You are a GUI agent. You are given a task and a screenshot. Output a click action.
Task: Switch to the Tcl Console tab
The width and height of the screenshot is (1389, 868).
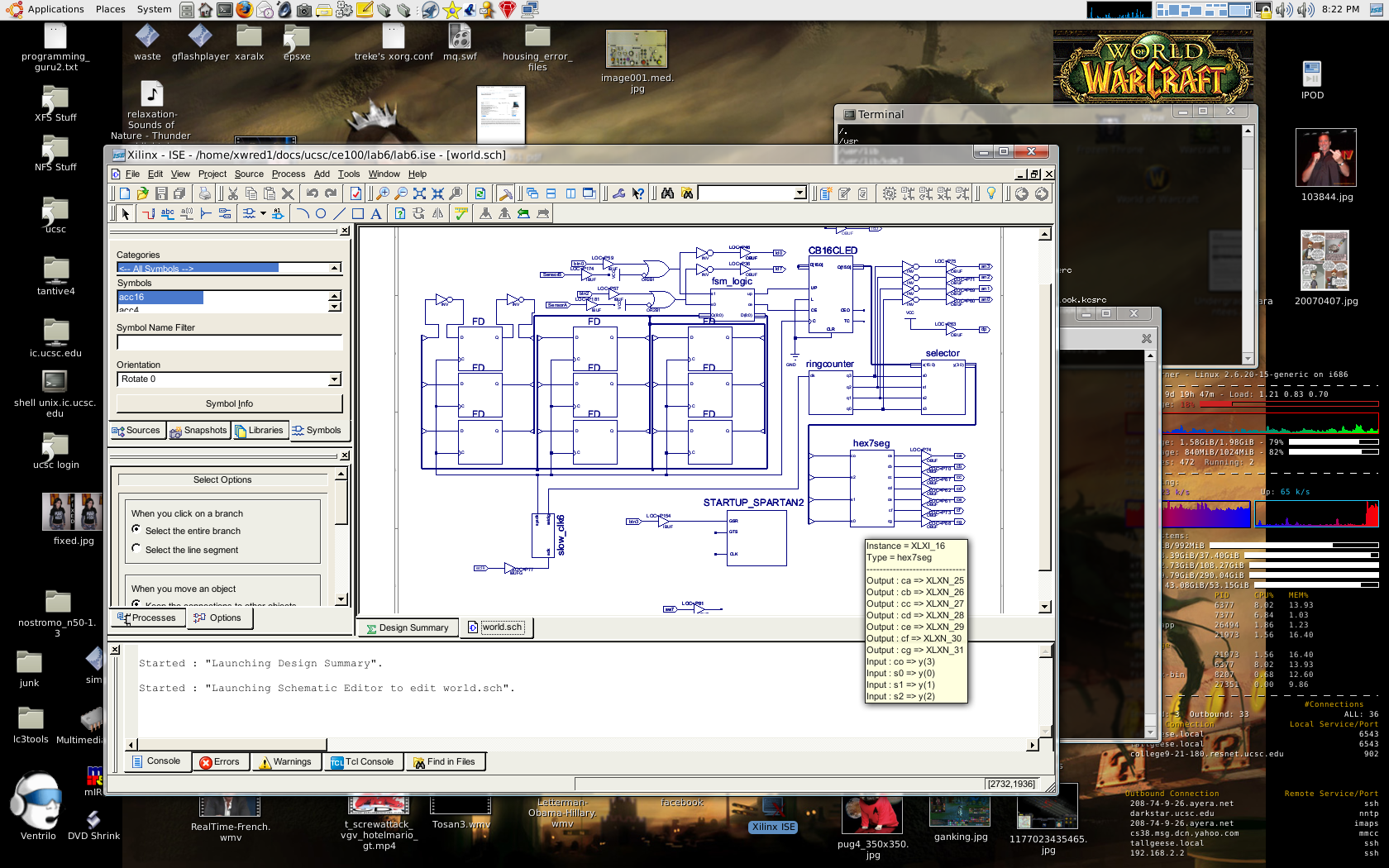362,762
